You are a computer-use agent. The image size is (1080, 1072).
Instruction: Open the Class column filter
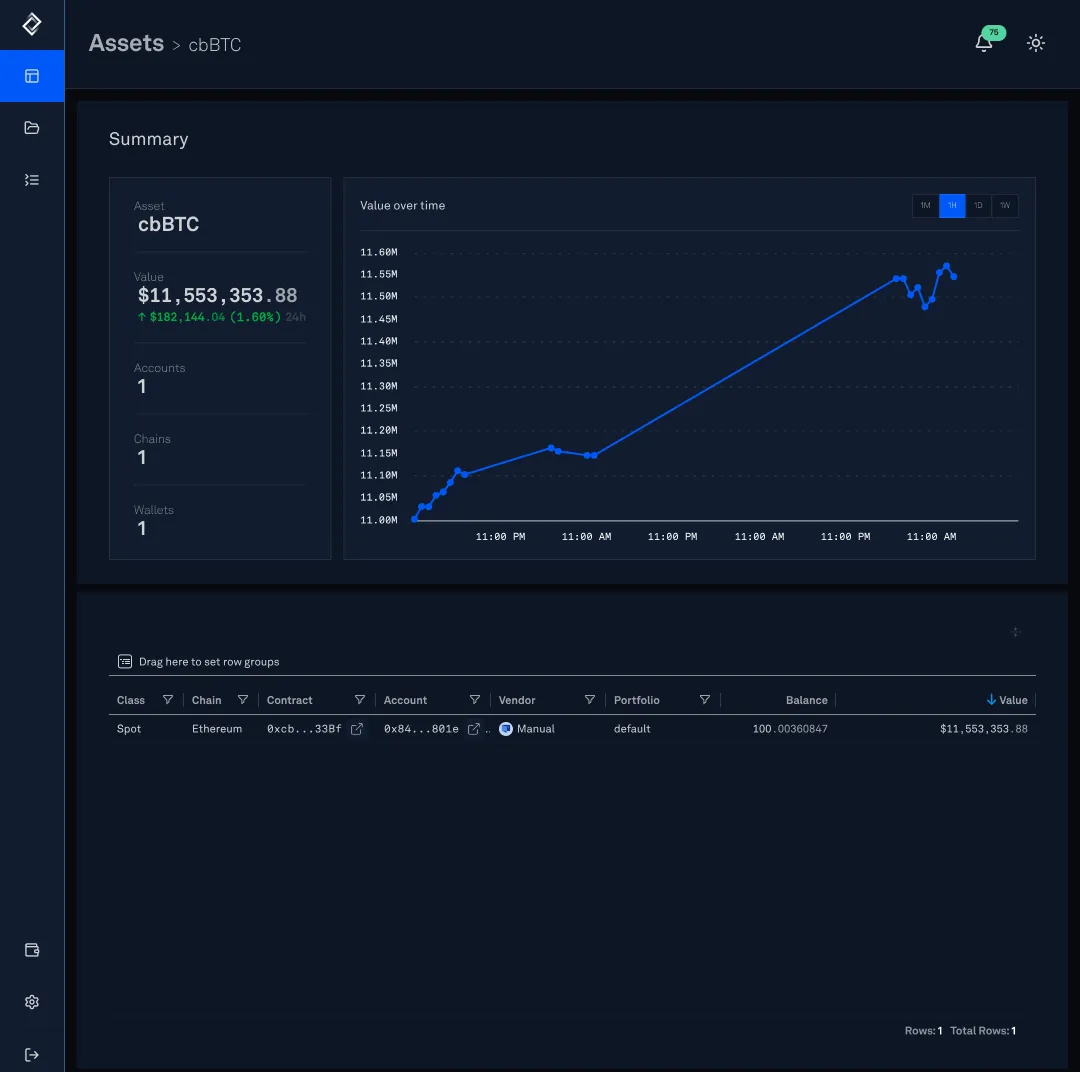pos(168,700)
